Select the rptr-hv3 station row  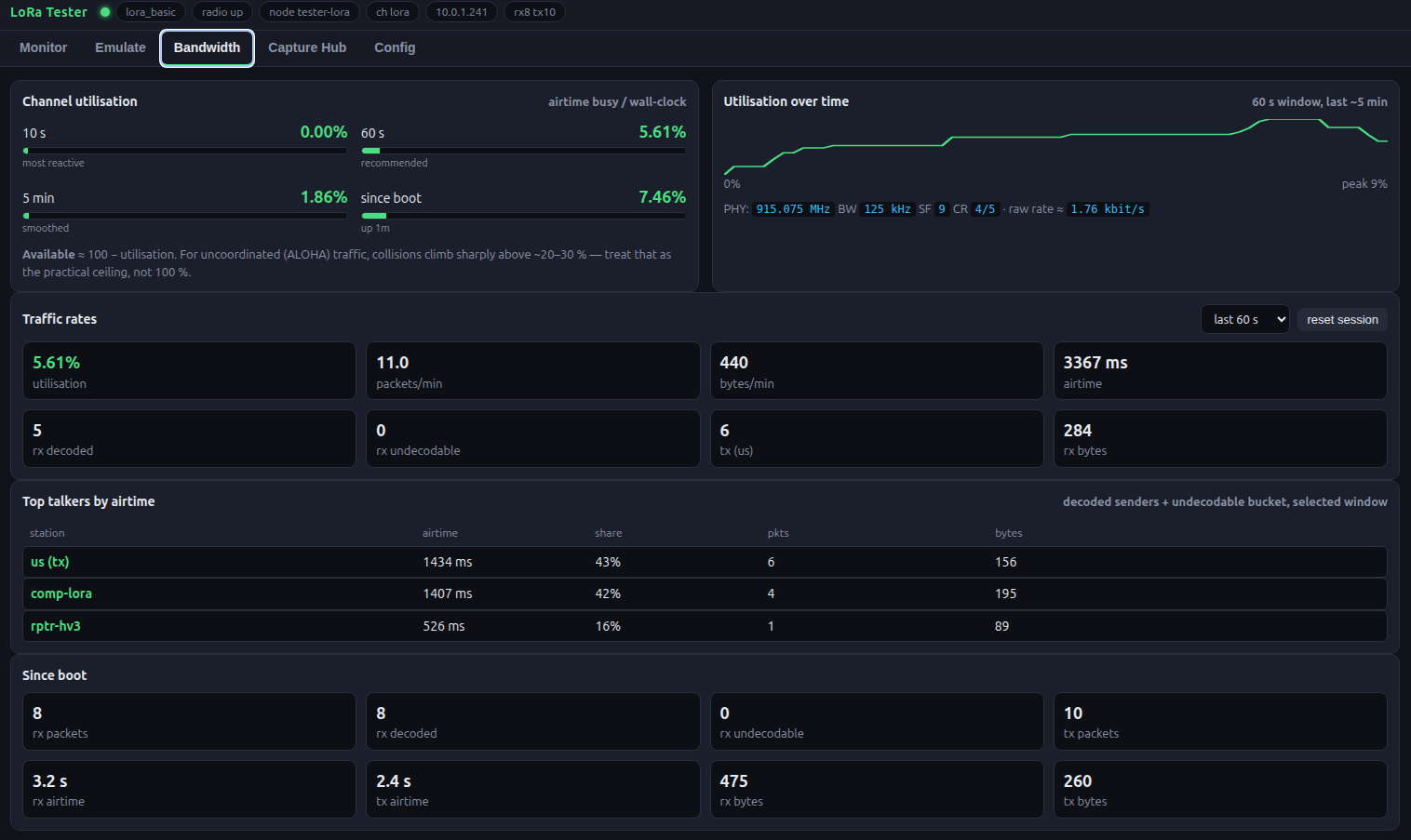pos(705,626)
